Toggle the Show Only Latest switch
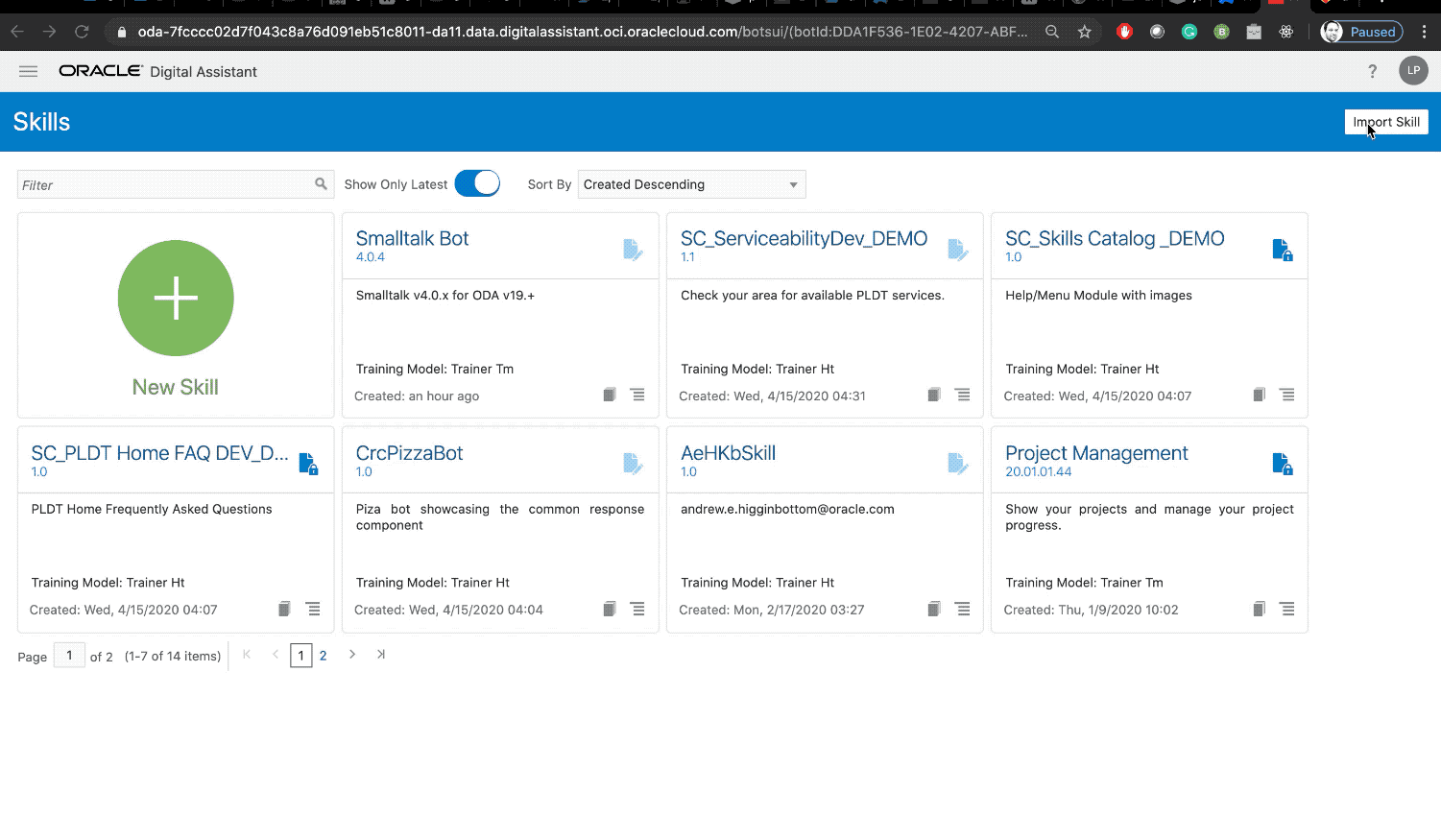Screen dimensions: 1441x840 [x=477, y=183]
